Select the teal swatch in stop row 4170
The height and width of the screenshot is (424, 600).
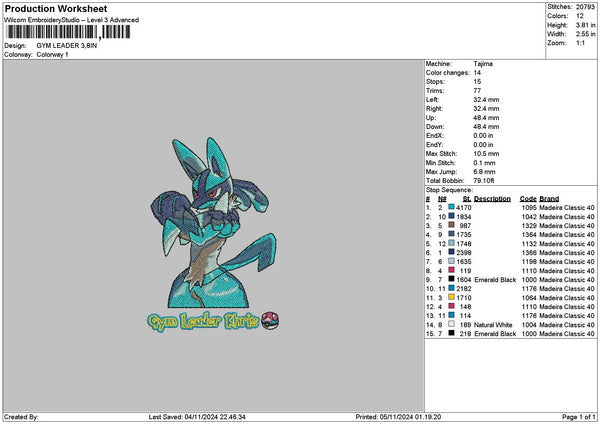point(452,207)
